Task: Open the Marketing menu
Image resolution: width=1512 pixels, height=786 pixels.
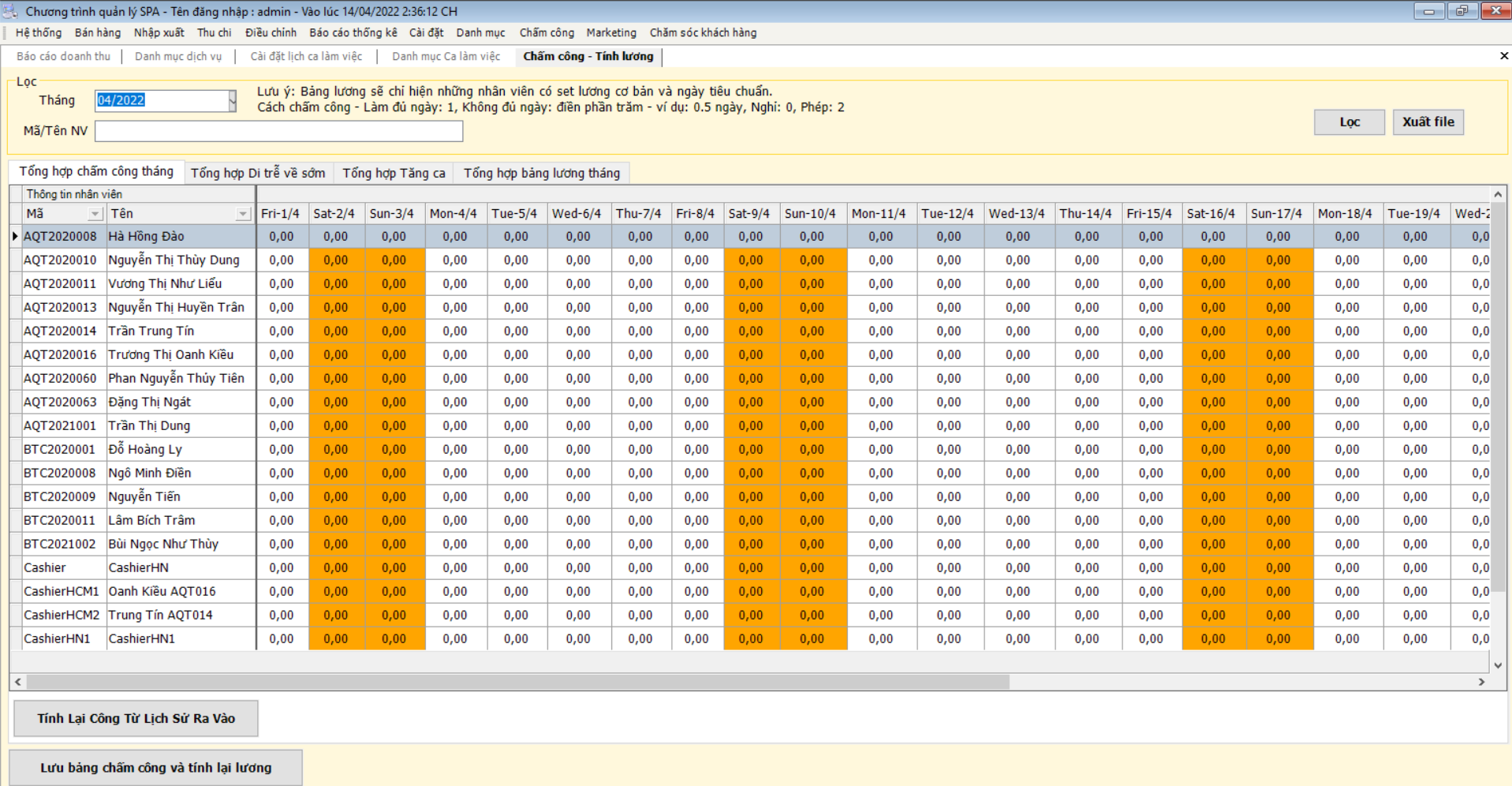Action: coord(610,32)
